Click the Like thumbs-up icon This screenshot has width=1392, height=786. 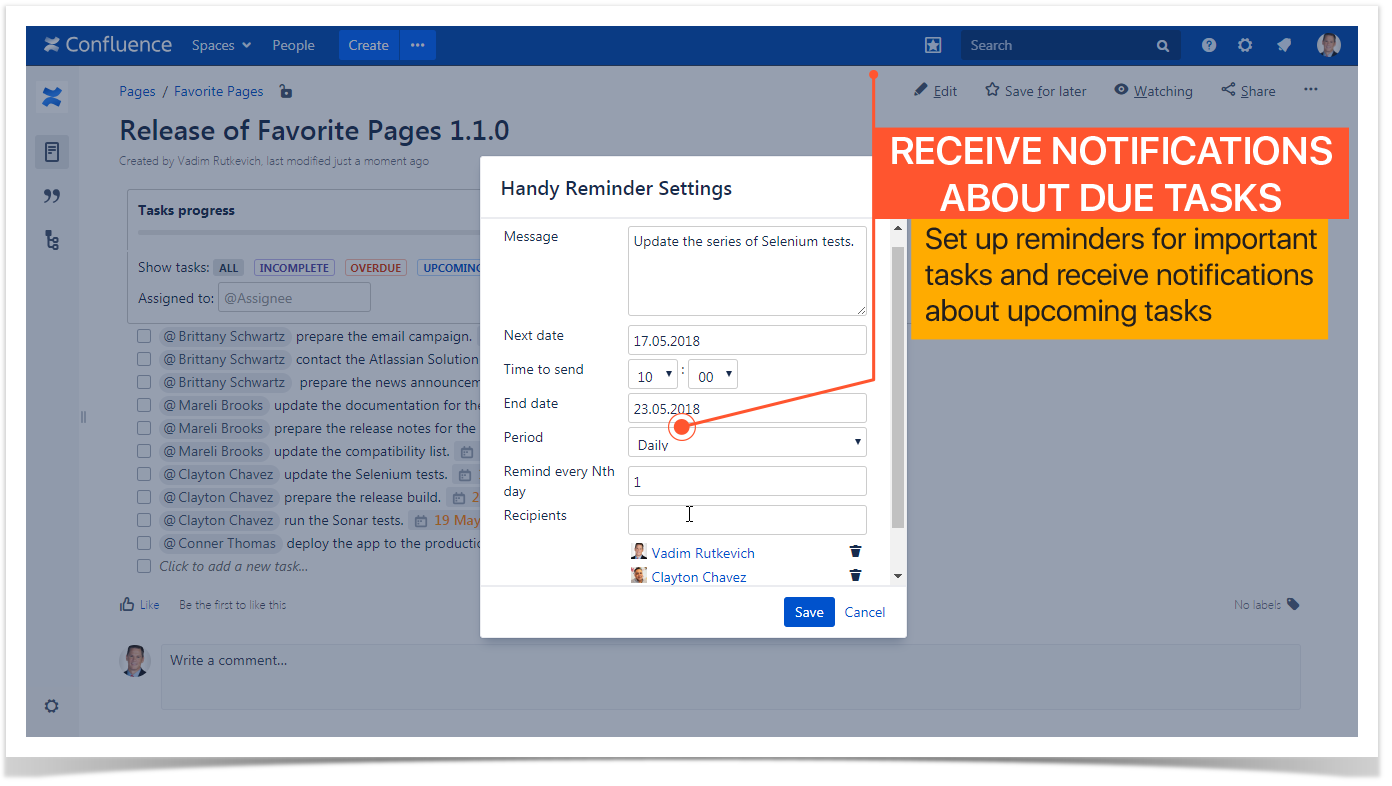tap(127, 604)
